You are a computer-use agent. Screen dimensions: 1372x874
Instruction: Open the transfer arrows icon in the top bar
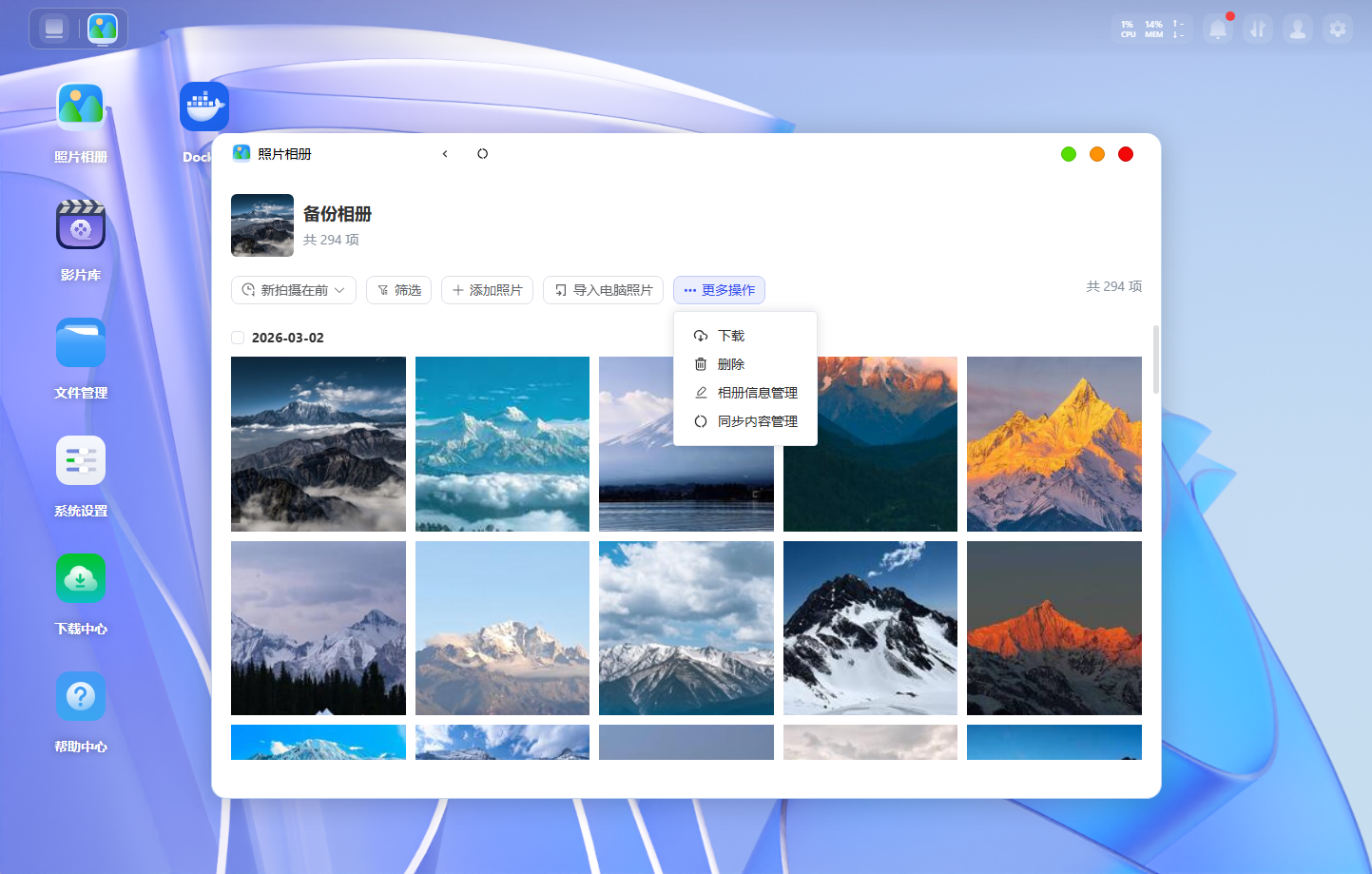point(1257,29)
